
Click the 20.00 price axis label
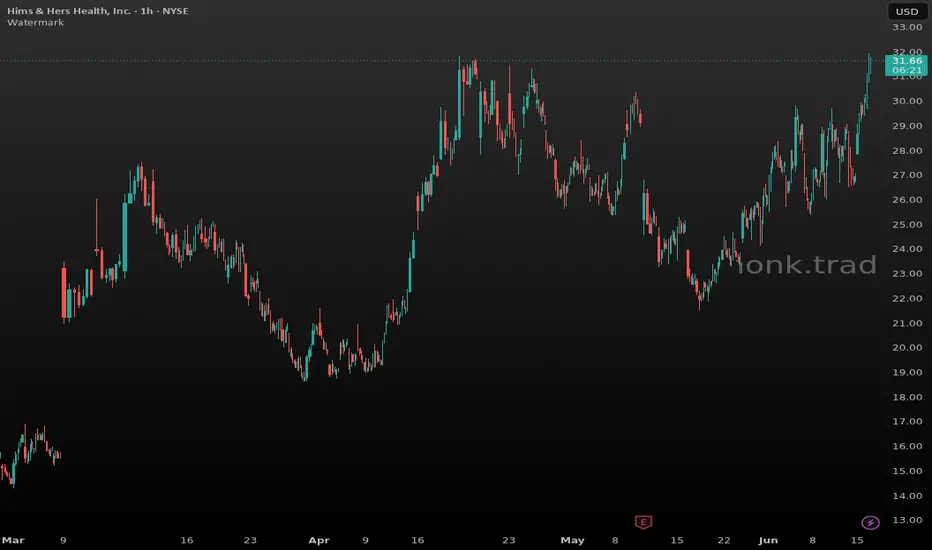(906, 348)
